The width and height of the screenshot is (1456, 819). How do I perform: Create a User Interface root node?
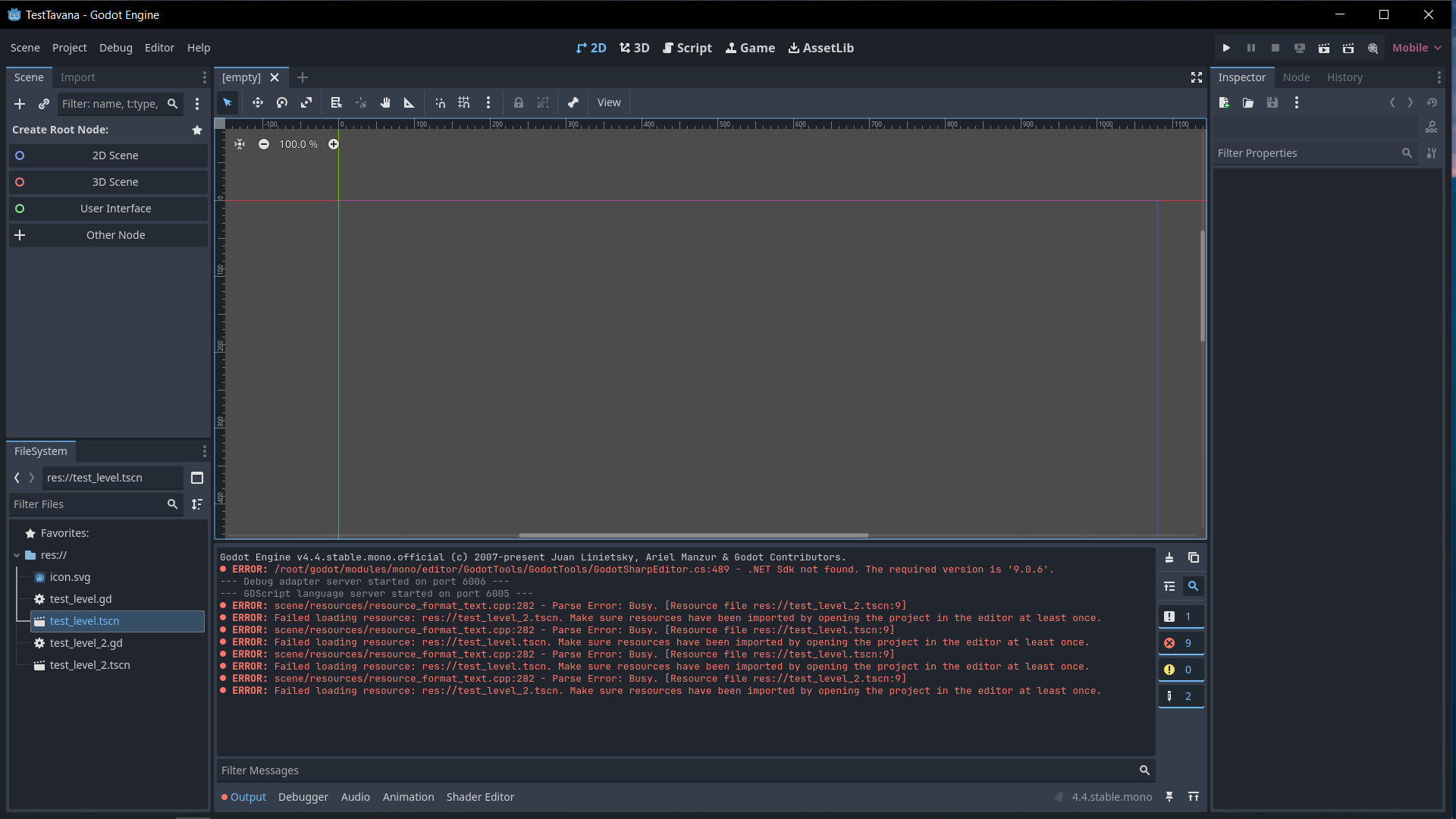click(x=108, y=209)
